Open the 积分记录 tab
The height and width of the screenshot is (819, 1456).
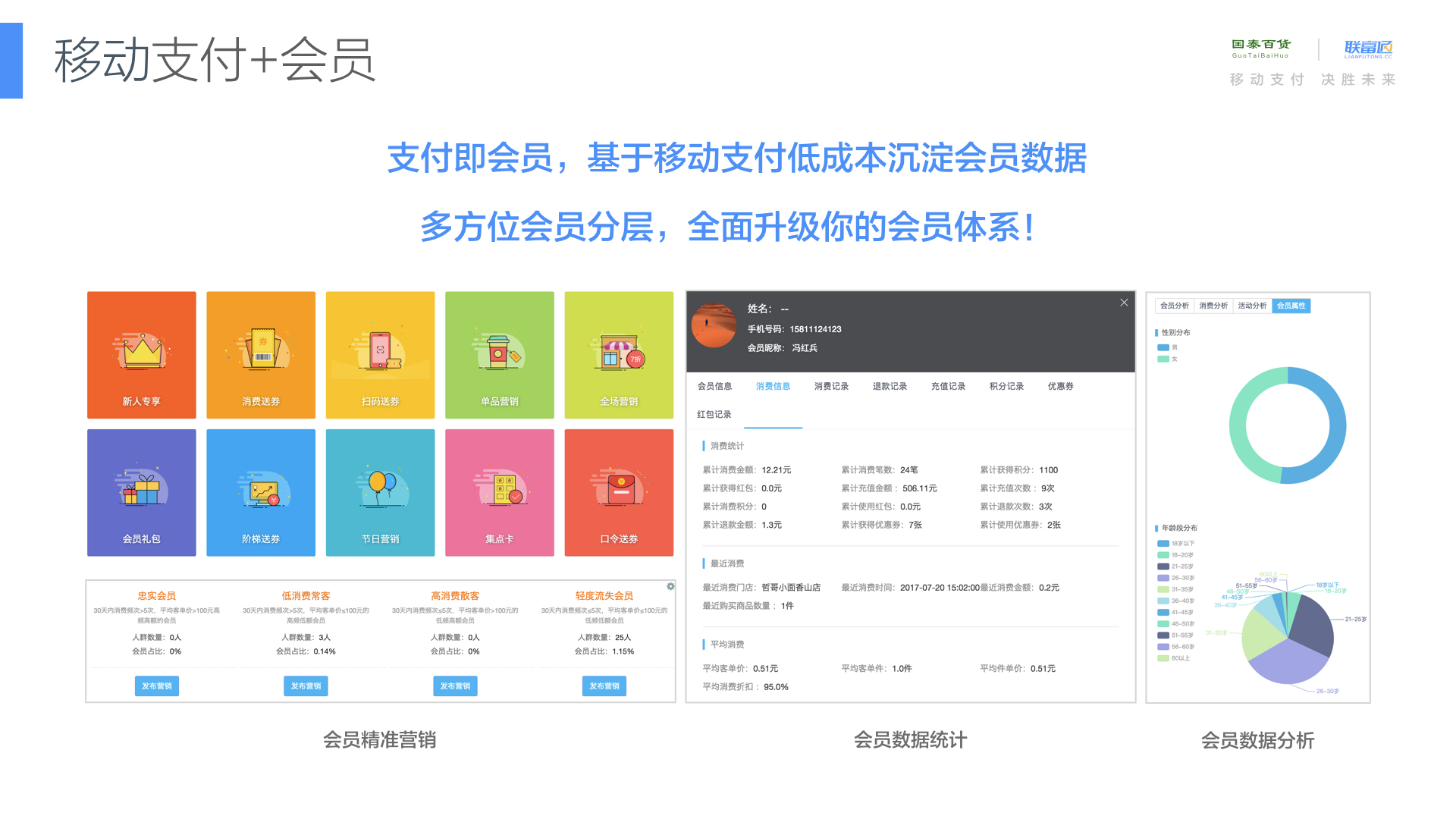point(1006,387)
